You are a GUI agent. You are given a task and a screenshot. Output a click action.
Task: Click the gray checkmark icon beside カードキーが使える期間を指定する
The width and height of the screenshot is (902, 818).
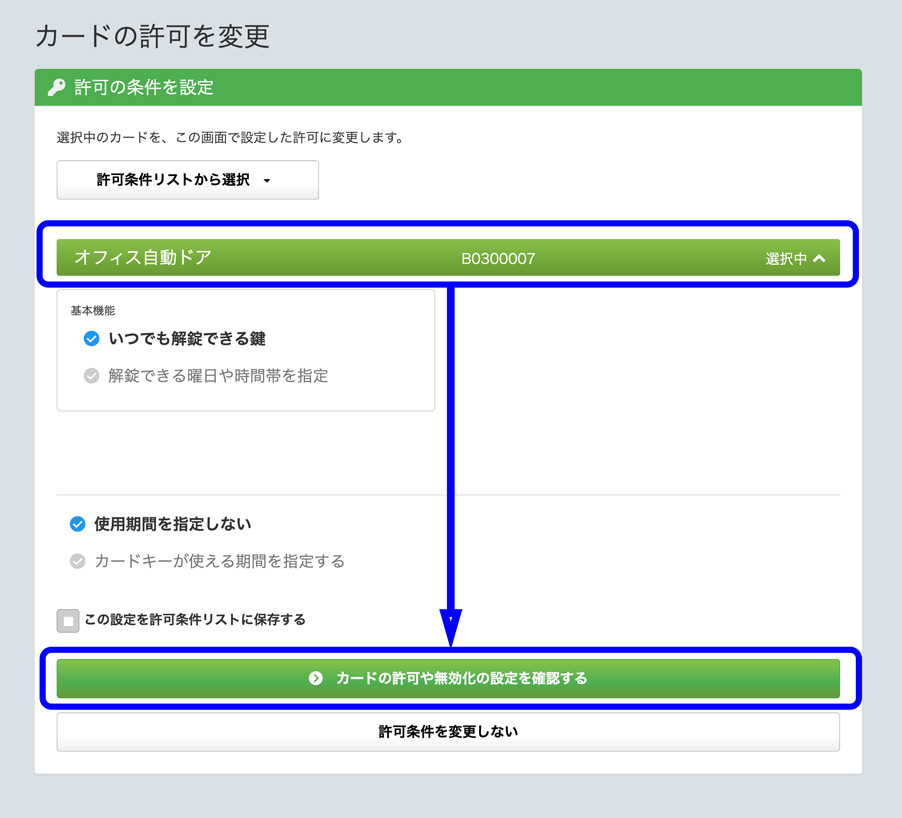77,561
